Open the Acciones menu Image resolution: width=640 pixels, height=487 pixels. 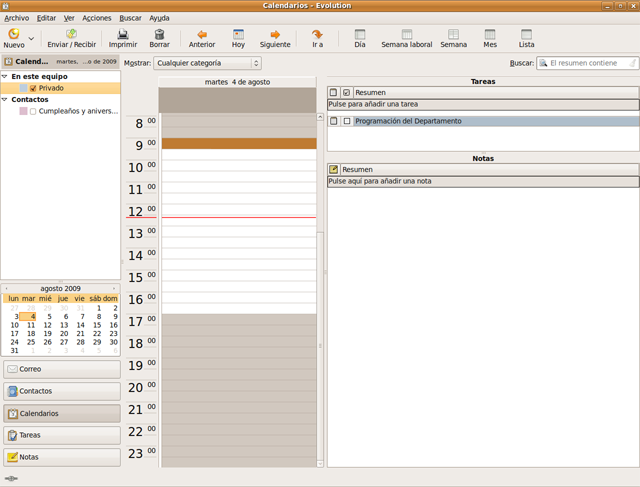tap(97, 18)
